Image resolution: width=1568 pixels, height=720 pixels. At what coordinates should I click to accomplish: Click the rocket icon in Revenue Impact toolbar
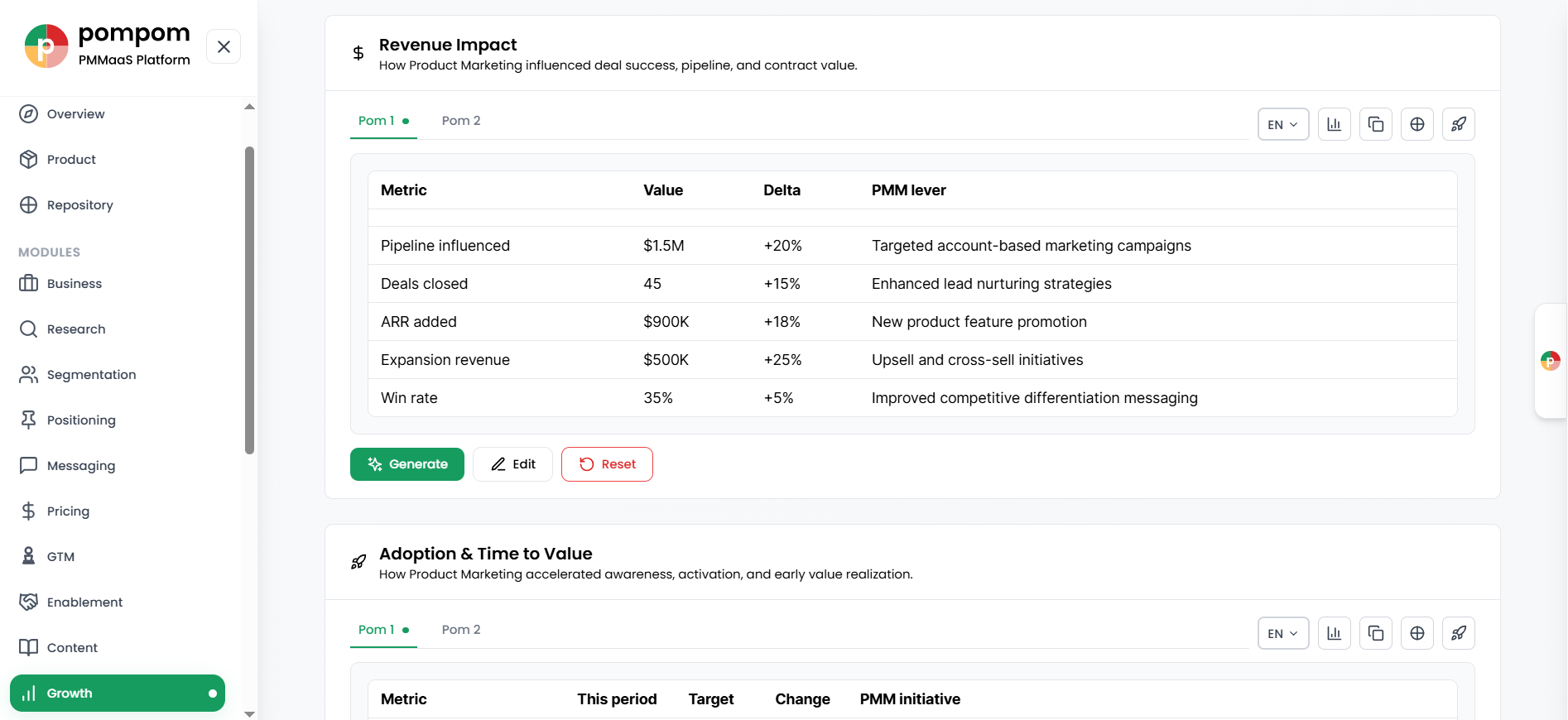1459,124
